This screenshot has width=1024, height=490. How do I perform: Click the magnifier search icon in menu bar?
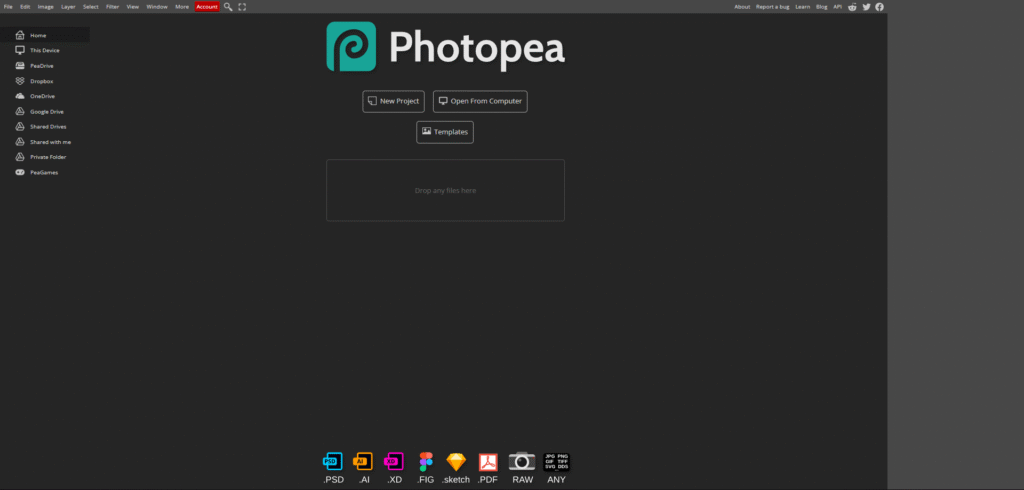pos(228,6)
